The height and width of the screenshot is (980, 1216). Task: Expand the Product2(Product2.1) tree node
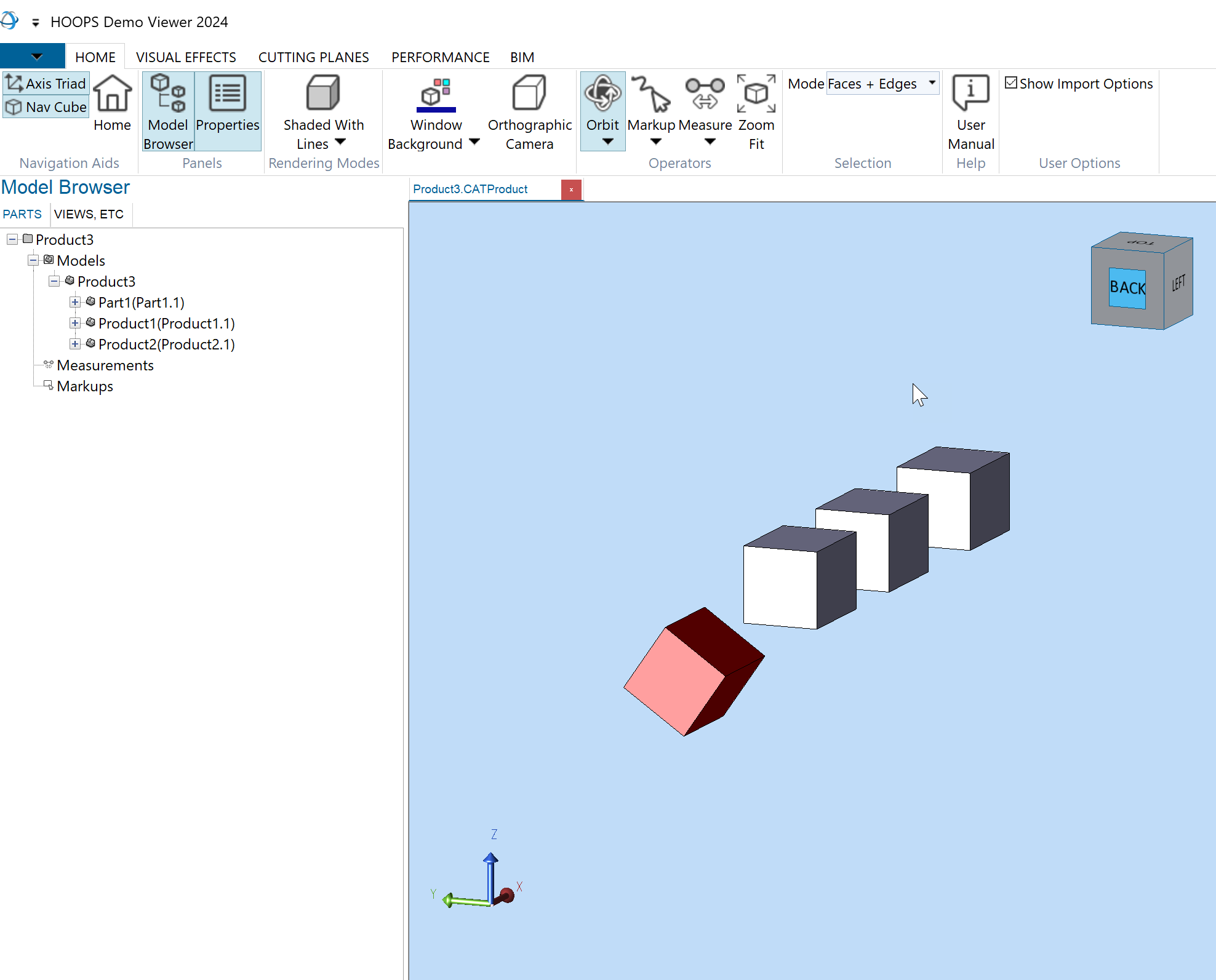coord(75,344)
